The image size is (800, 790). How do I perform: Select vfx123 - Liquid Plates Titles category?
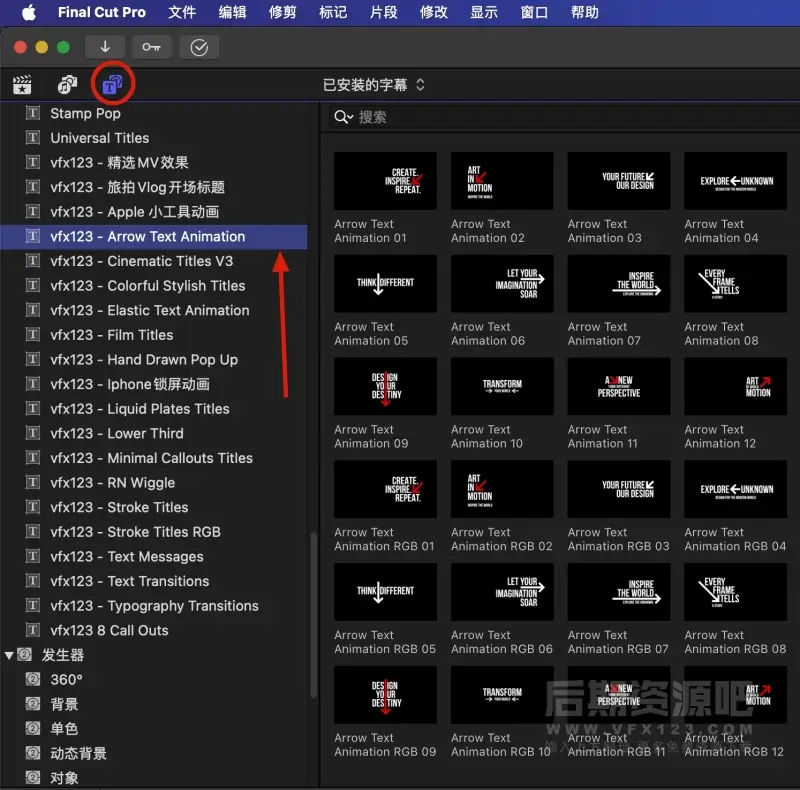point(140,409)
